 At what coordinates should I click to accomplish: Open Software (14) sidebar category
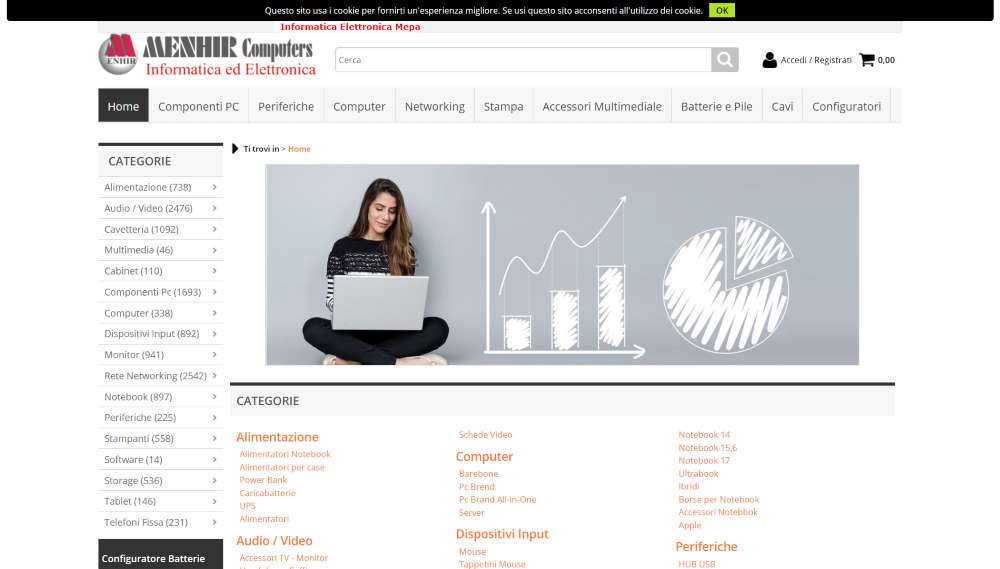(x=161, y=459)
